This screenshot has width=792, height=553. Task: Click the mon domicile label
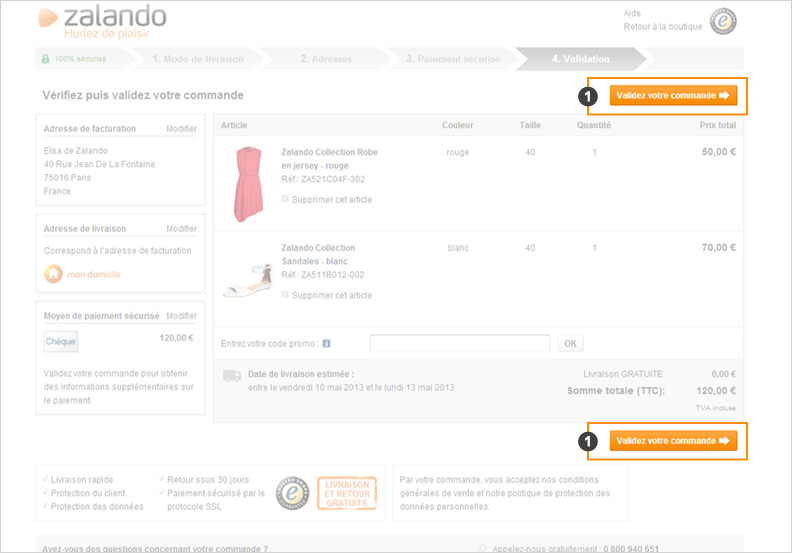point(94,274)
